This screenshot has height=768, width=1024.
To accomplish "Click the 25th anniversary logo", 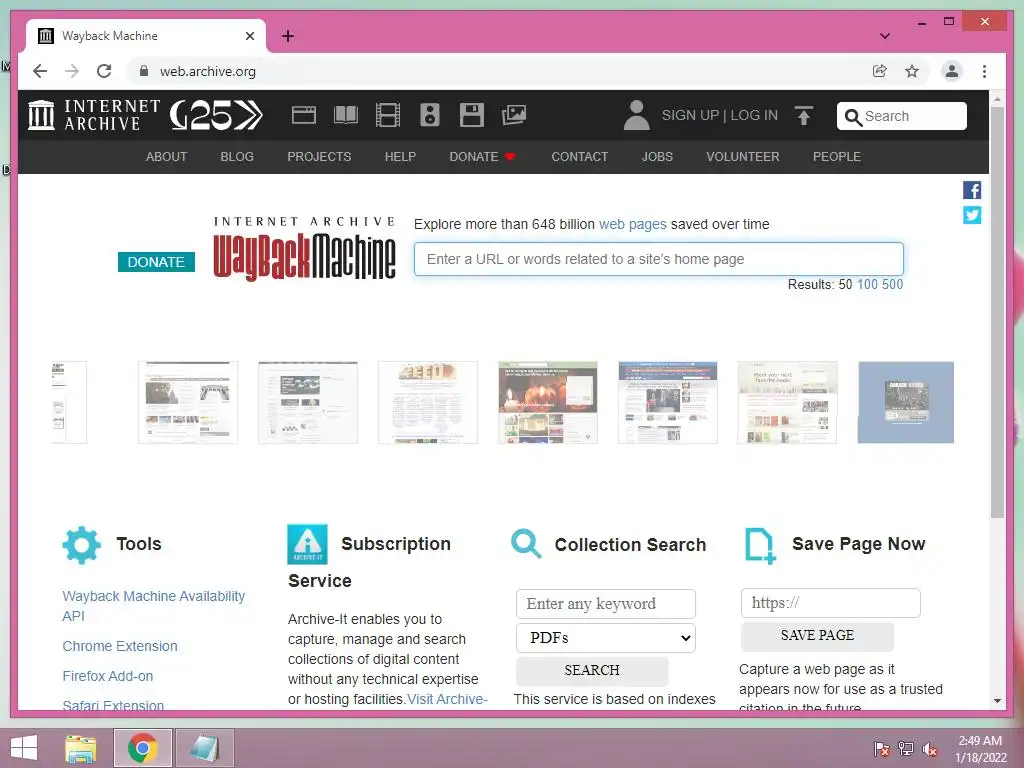I will (x=216, y=116).
